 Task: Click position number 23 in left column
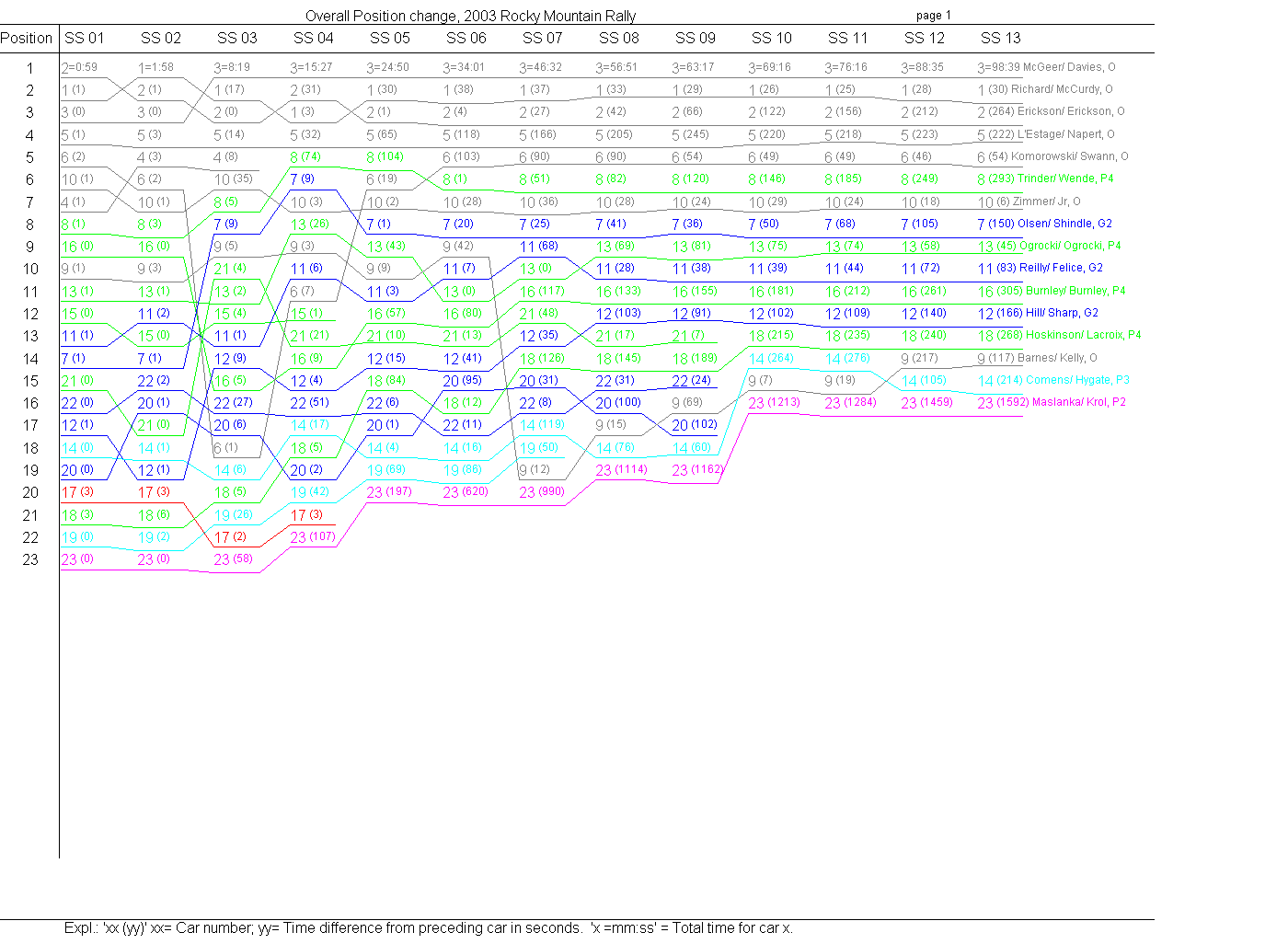(x=30, y=559)
